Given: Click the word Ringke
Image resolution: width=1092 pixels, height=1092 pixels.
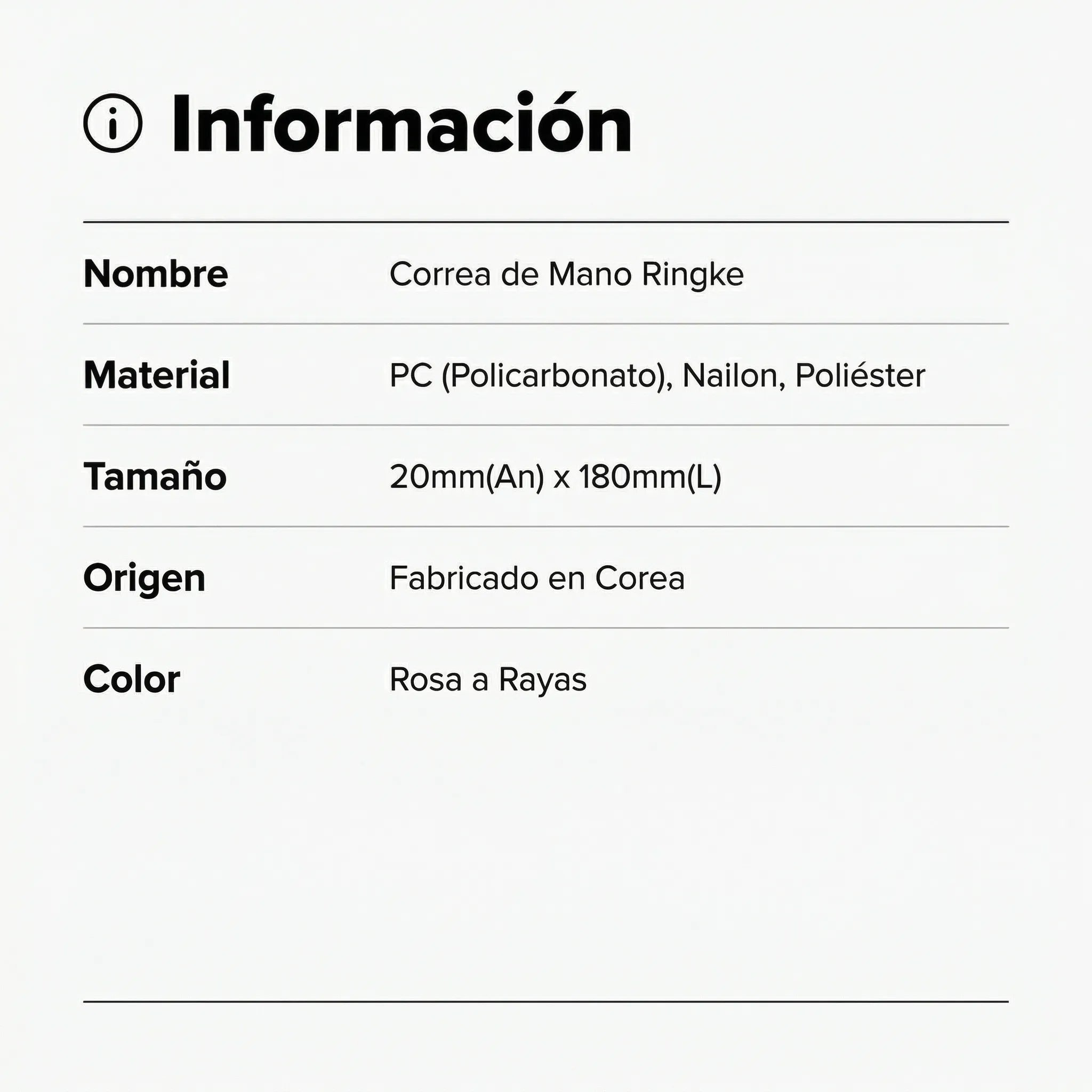Looking at the screenshot, I should 693,275.
